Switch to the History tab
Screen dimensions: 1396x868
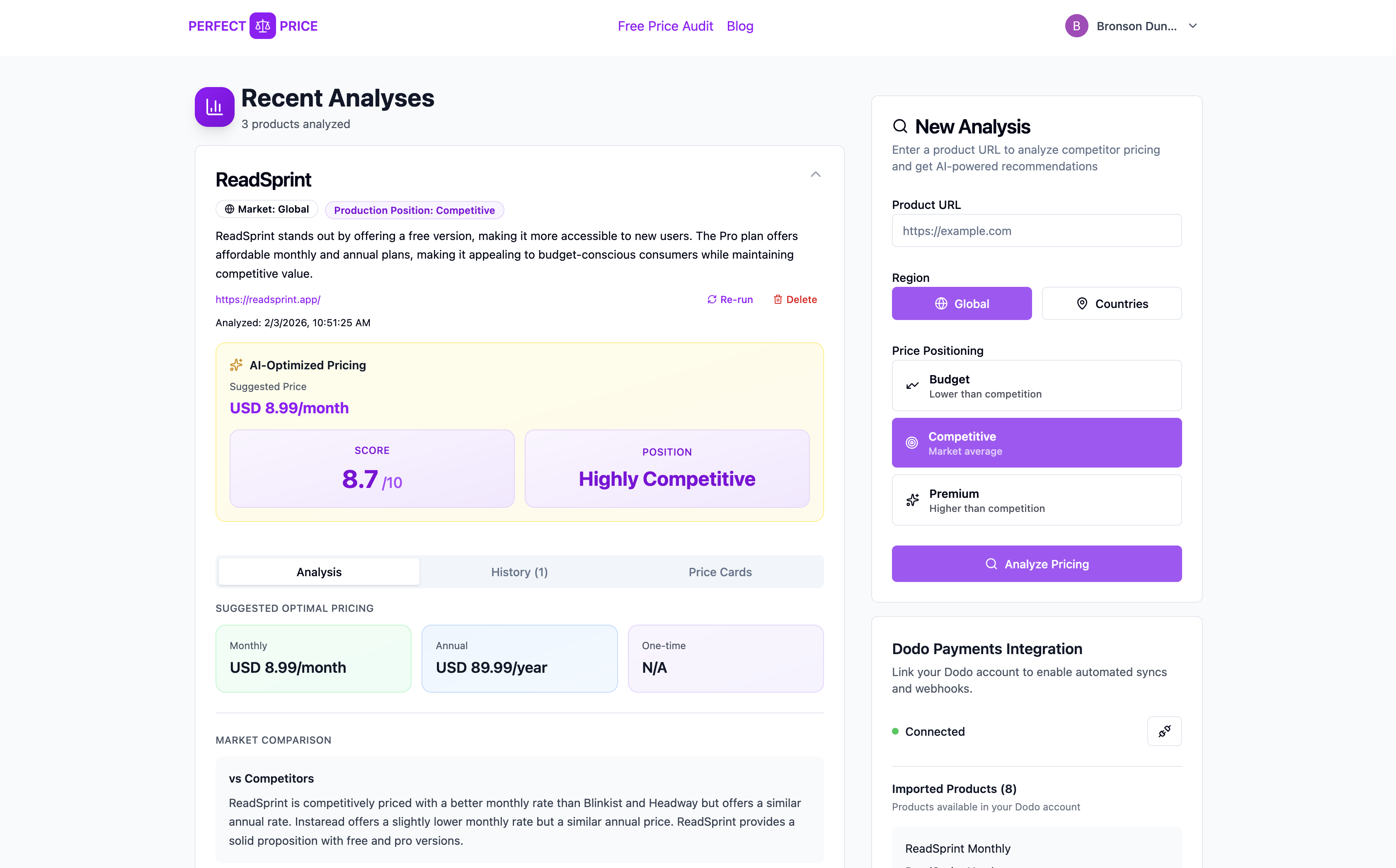[519, 571]
